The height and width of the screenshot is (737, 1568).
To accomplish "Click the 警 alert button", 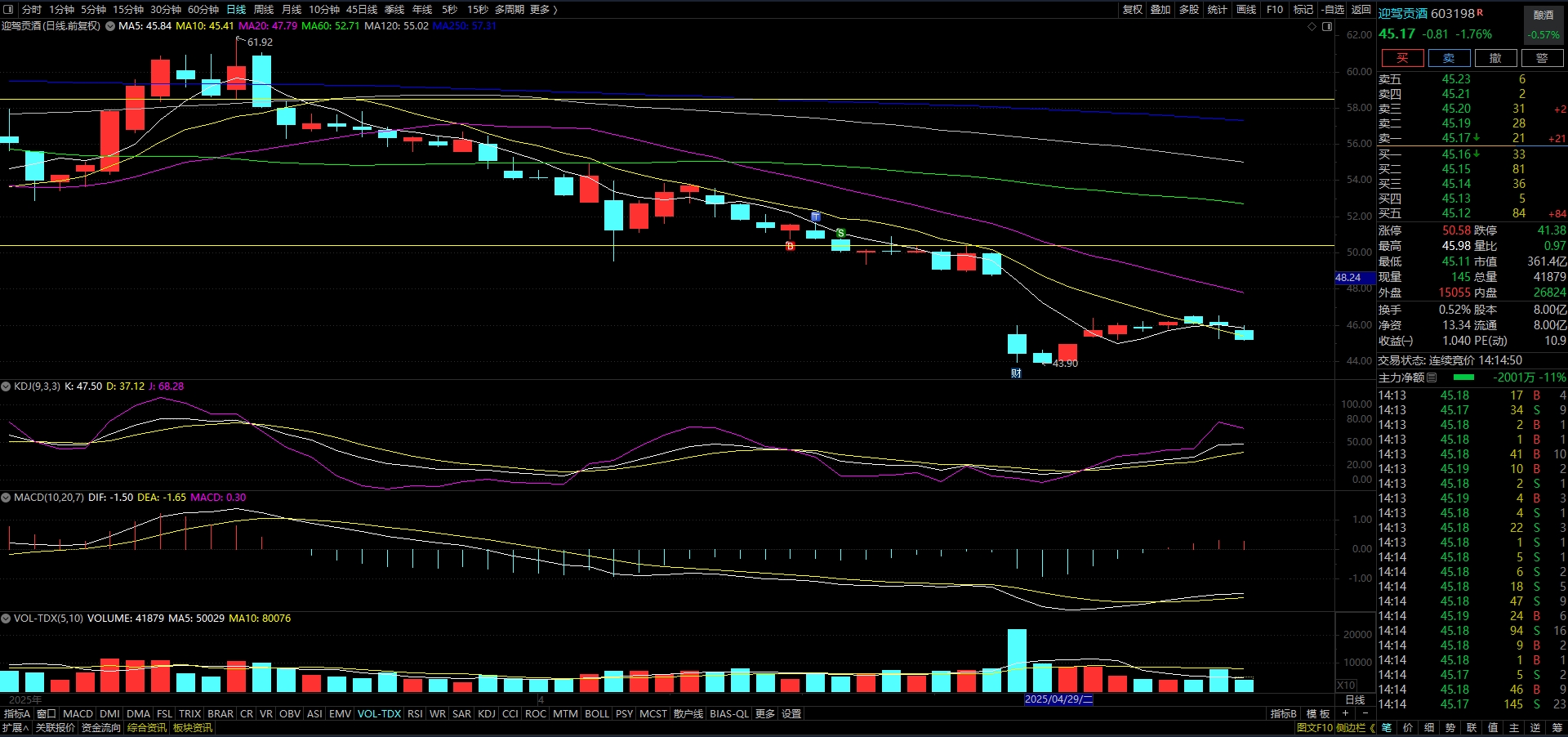I will [x=1542, y=58].
